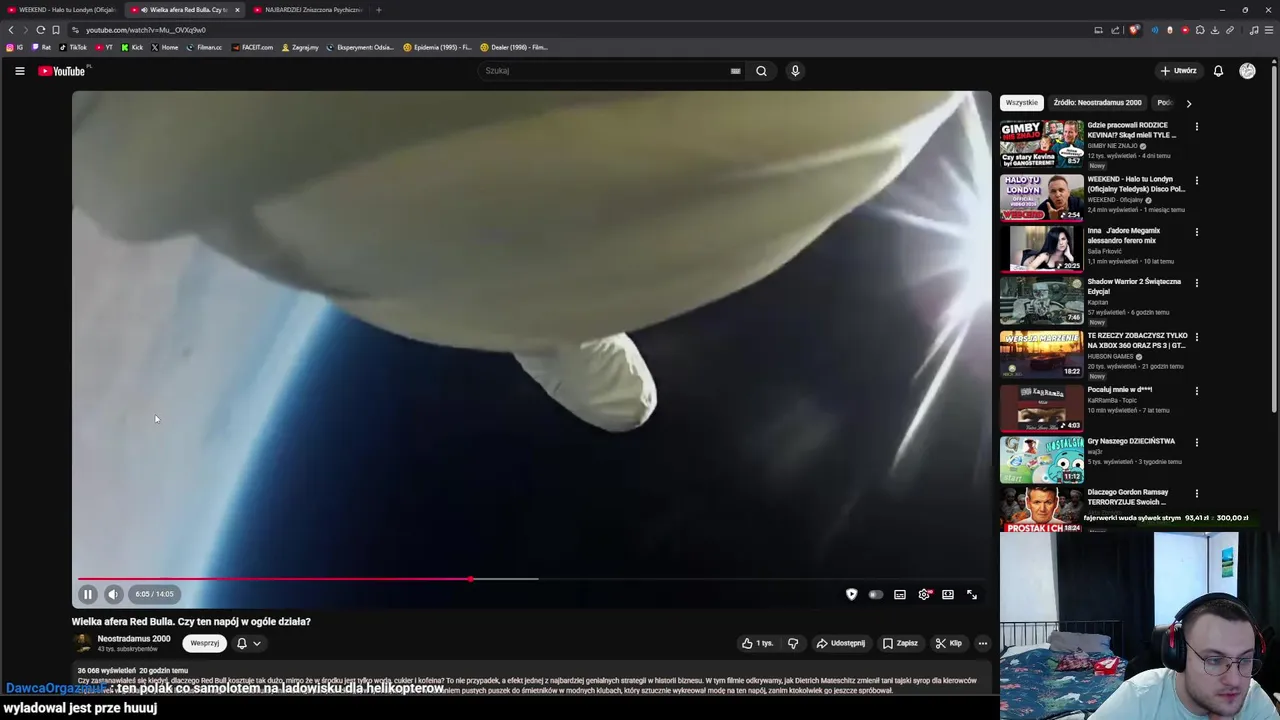Share the video with Udostępnij
1280x720 pixels.
tap(841, 643)
